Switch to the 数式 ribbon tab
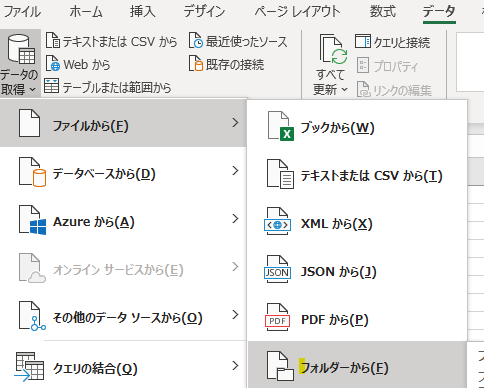 pyautogui.click(x=383, y=12)
